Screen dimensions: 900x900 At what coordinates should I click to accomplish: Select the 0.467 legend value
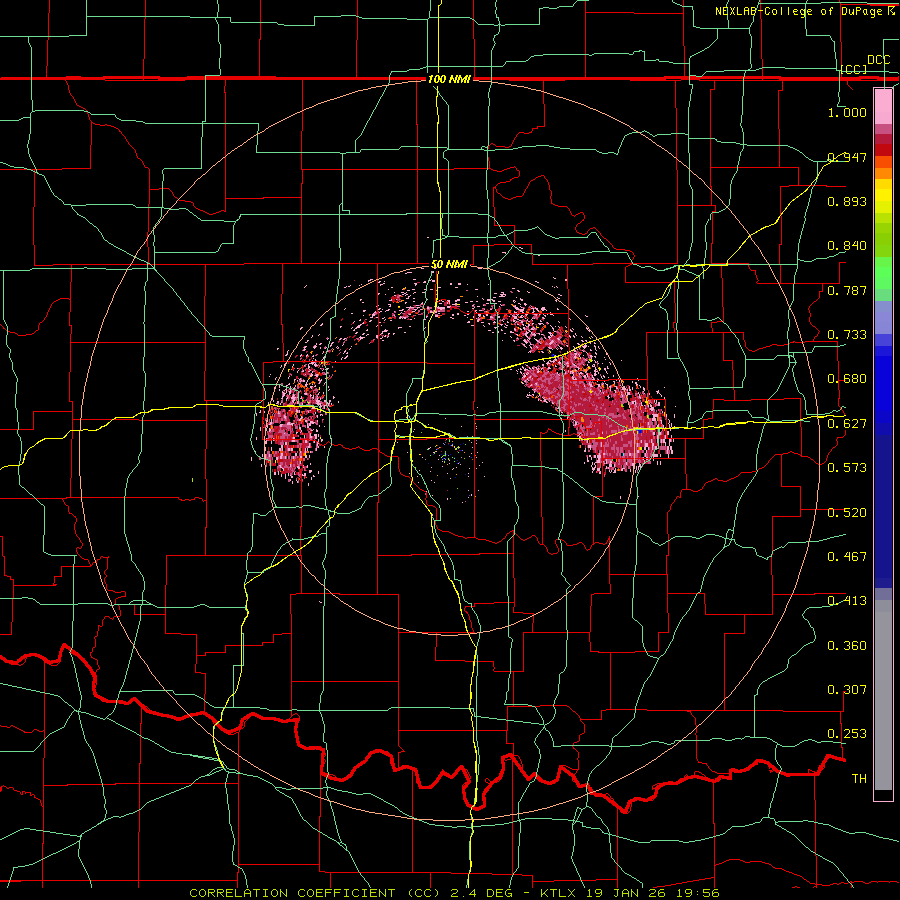point(847,557)
